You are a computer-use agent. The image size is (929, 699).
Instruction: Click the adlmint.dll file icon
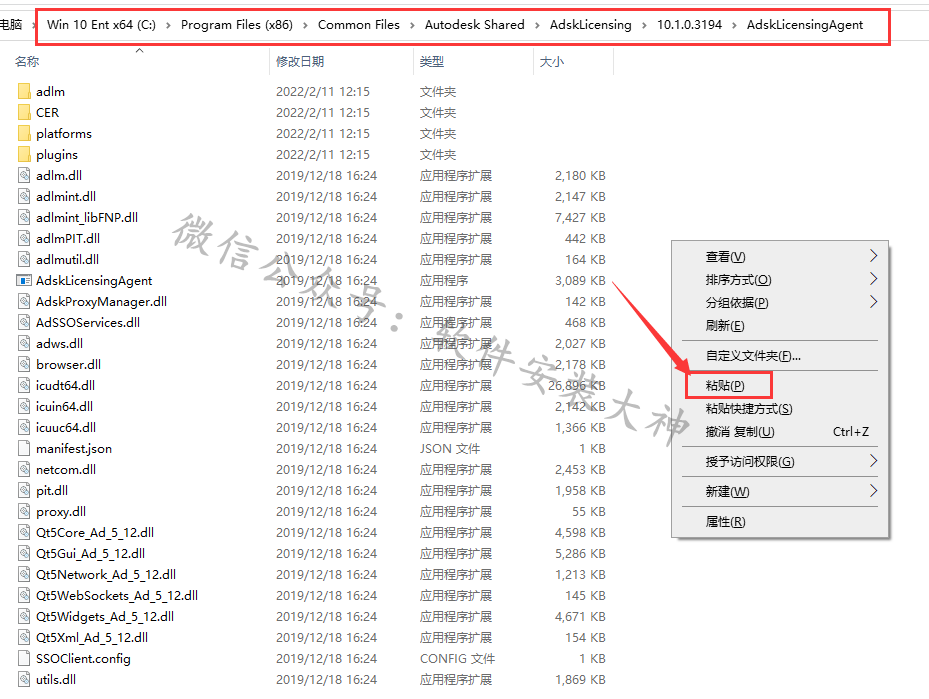point(24,197)
